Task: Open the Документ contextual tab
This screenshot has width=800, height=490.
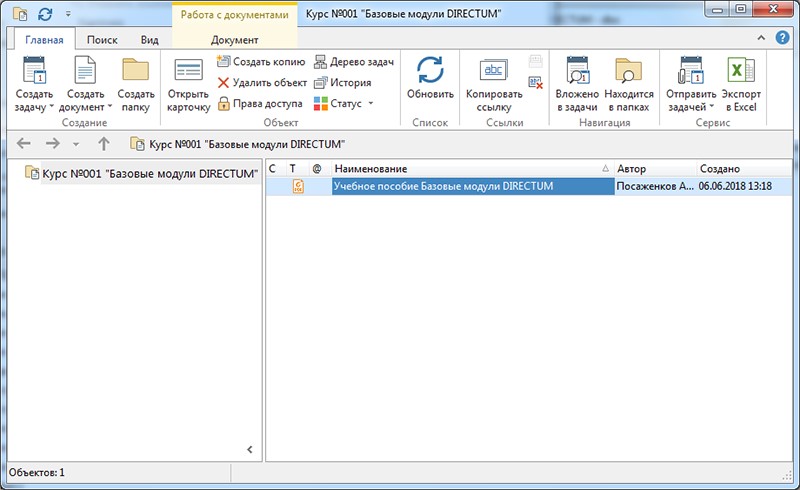Action: pos(235,40)
